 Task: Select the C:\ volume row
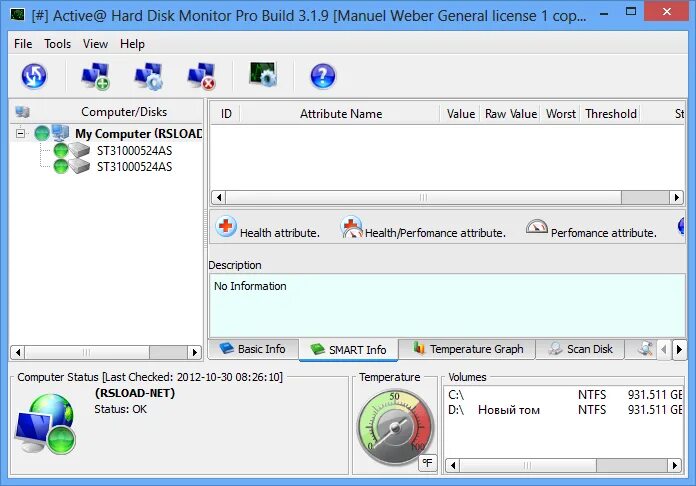pyautogui.click(x=564, y=394)
